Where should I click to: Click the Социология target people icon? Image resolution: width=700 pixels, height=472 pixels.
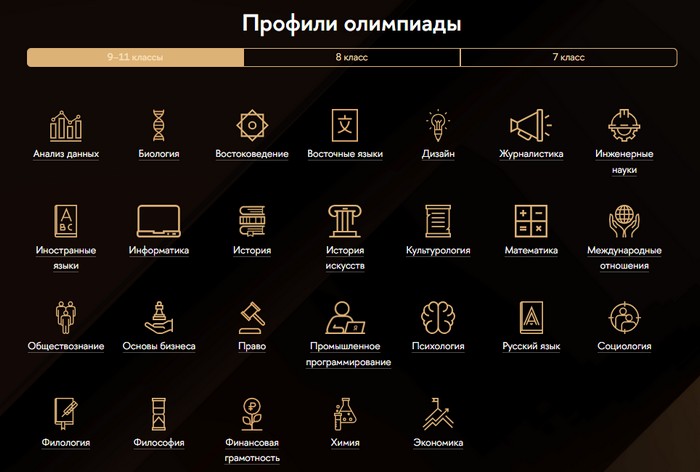(x=624, y=317)
